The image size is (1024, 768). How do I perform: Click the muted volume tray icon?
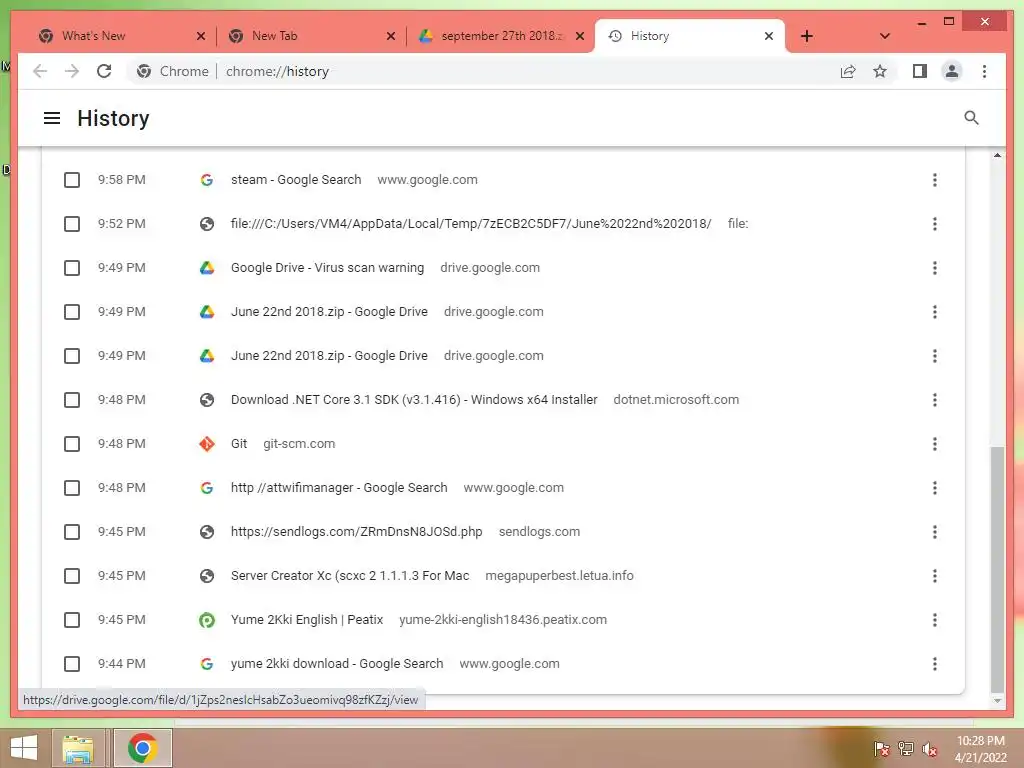(929, 749)
